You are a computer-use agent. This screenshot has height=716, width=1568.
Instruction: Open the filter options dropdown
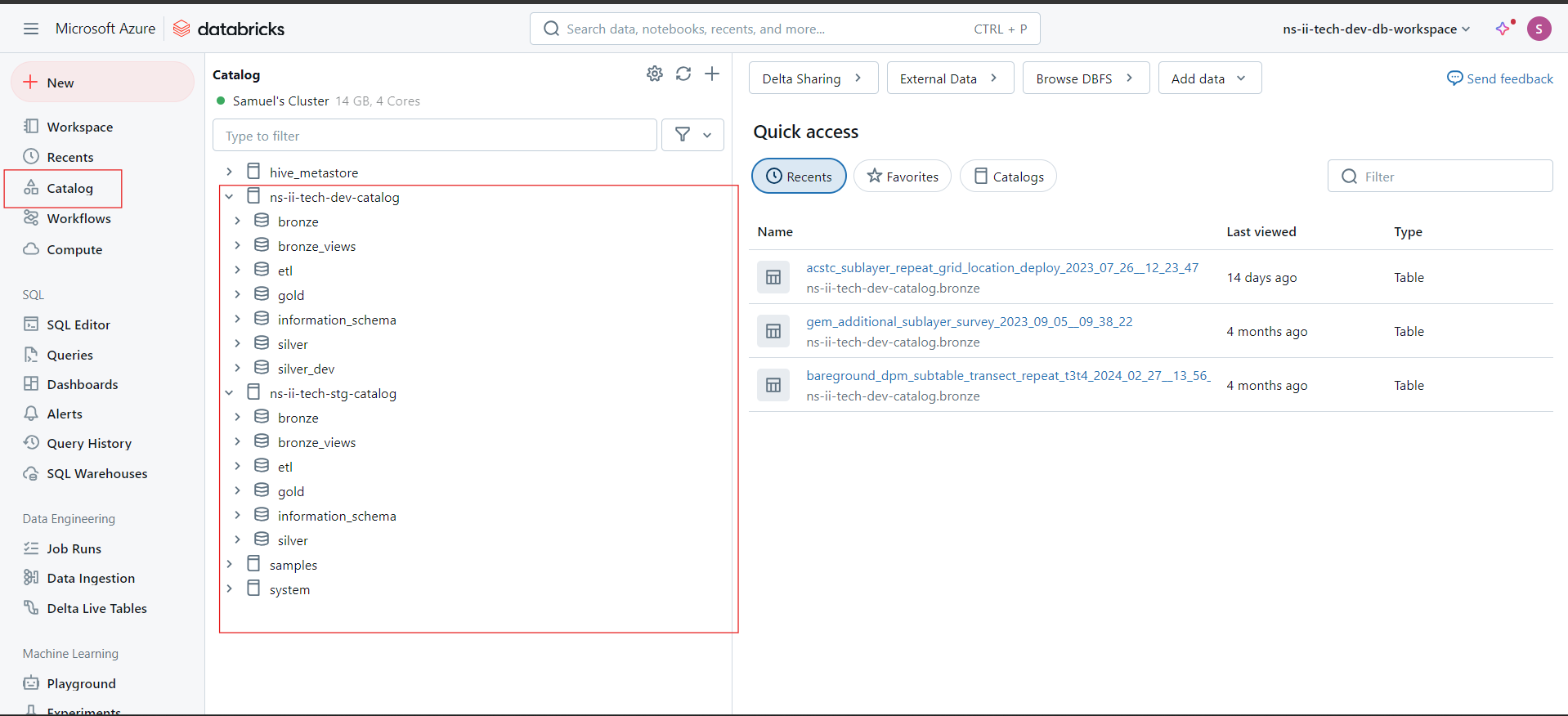(693, 135)
